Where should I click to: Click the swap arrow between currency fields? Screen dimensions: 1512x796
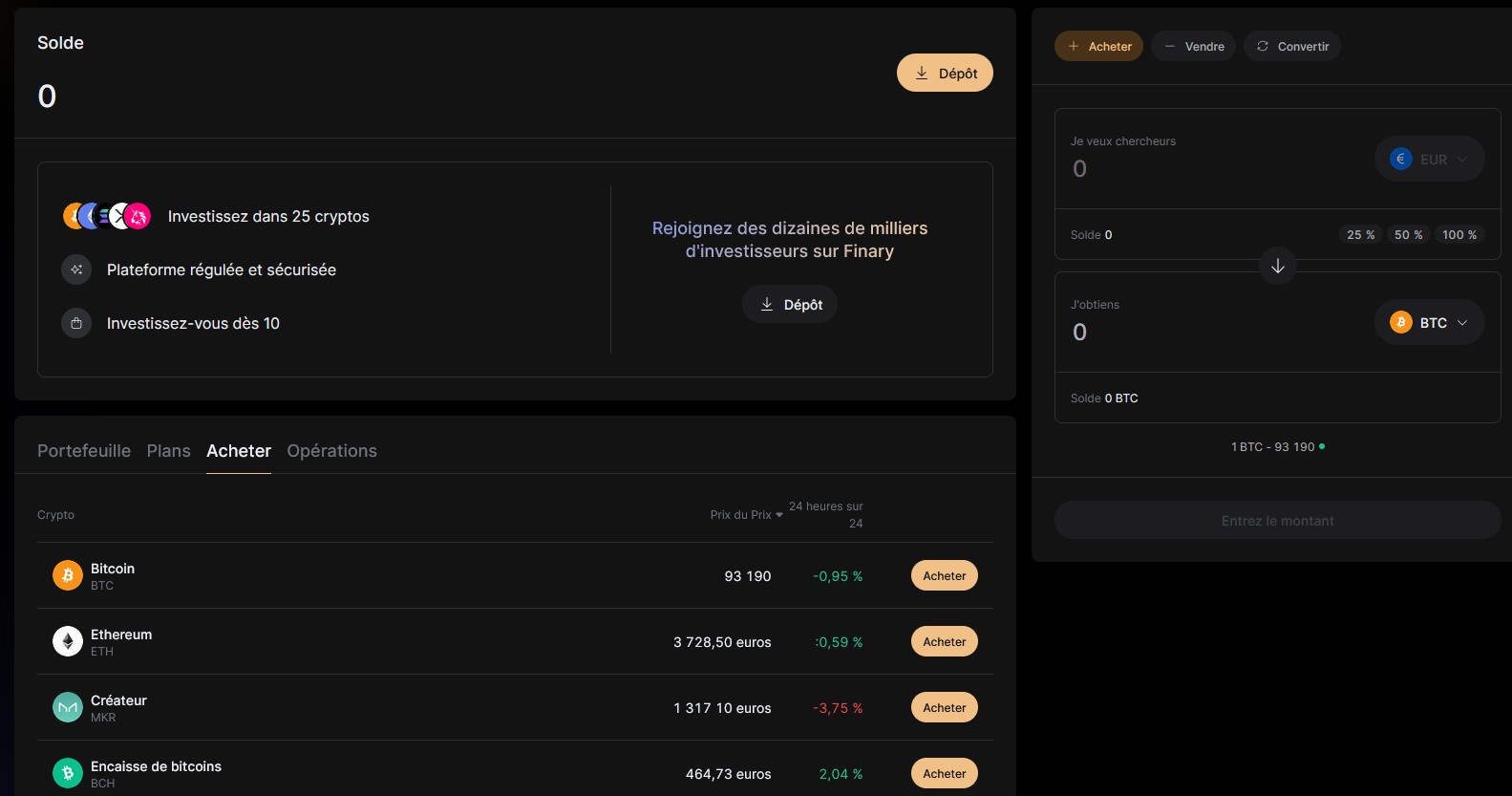tap(1278, 266)
